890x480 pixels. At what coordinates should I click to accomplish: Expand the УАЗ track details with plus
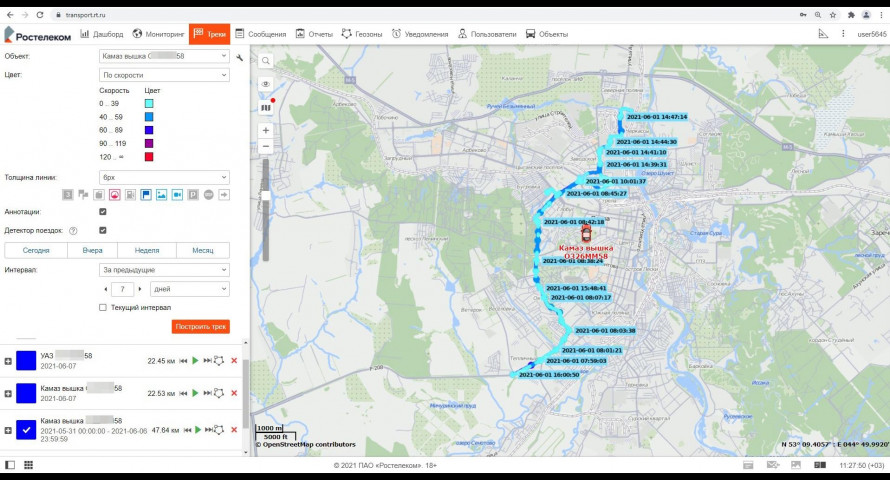point(8,361)
